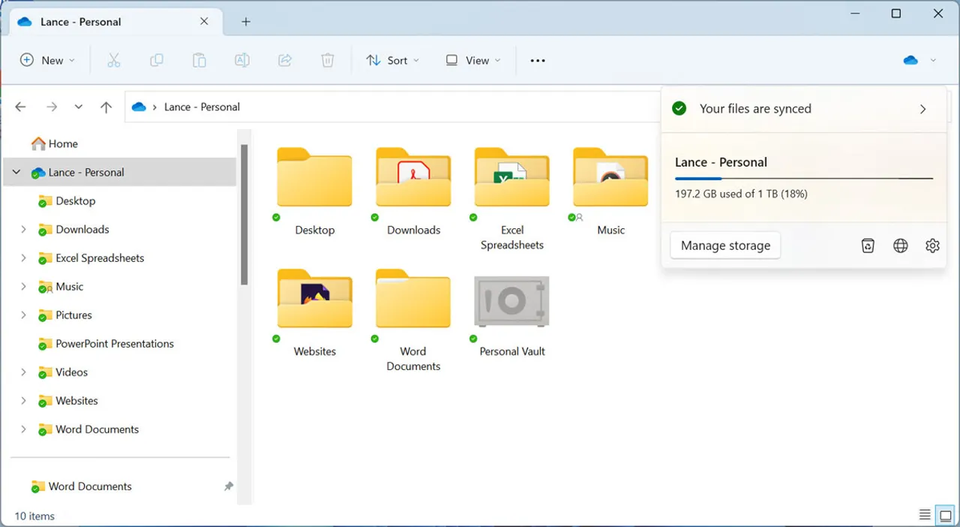Click the Share icon in toolbar
The height and width of the screenshot is (527, 960).
click(285, 61)
